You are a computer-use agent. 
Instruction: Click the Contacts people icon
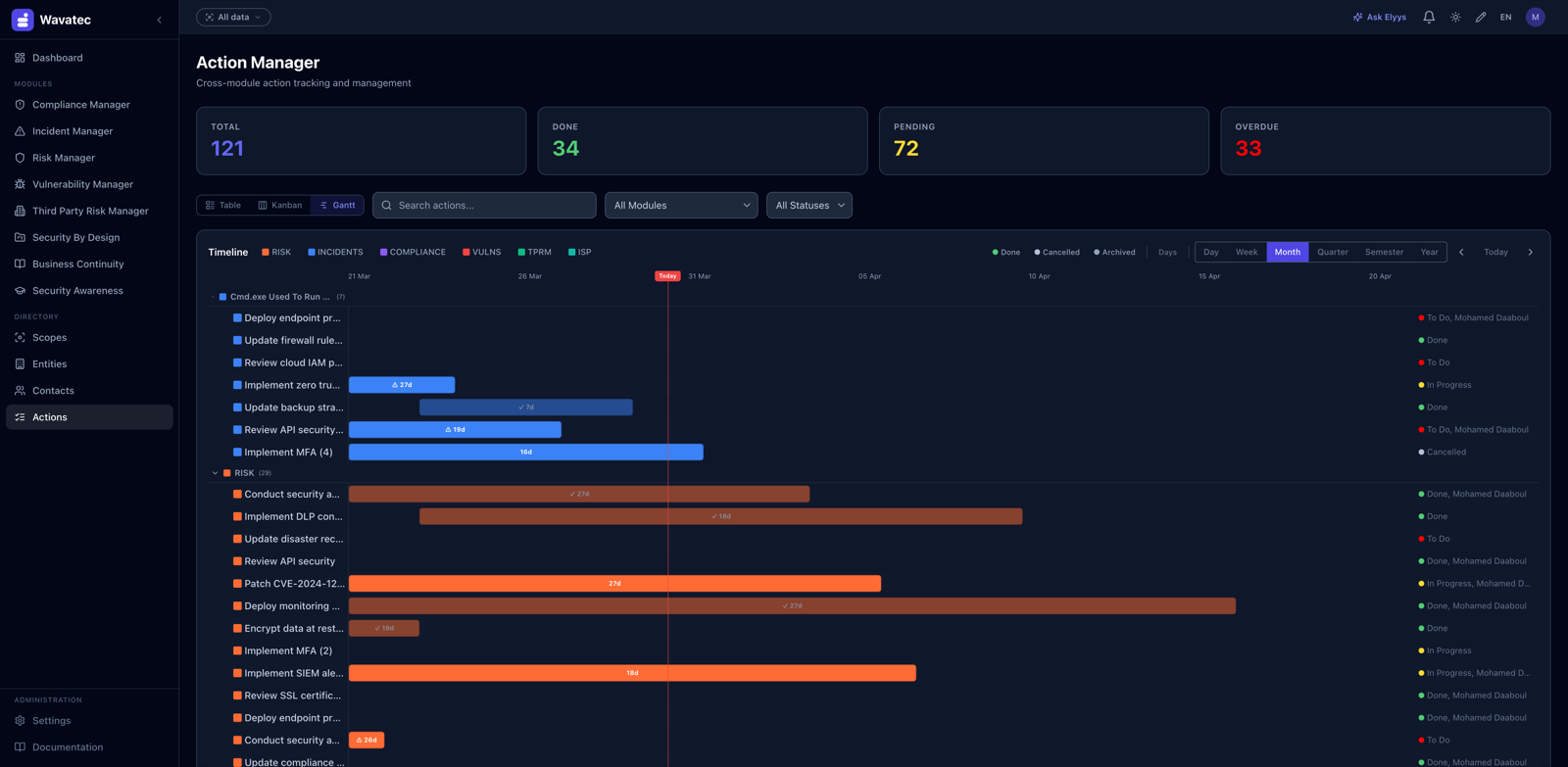click(20, 390)
